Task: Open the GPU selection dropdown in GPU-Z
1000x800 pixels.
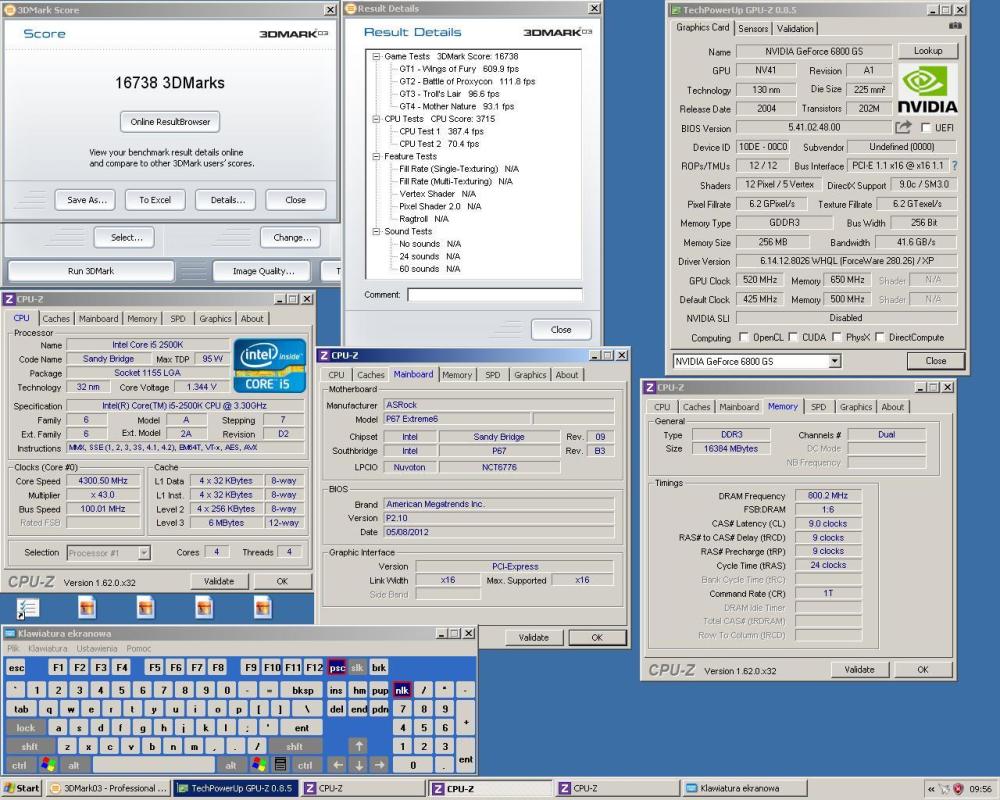Action: 834,362
